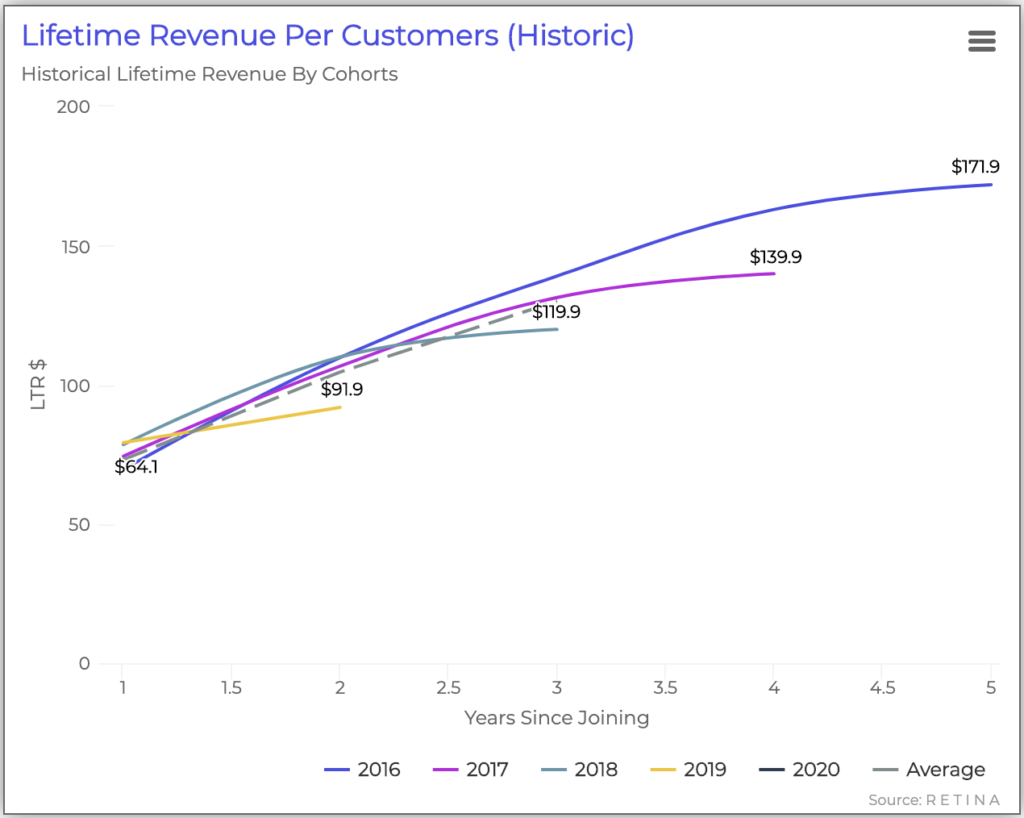Image resolution: width=1024 pixels, height=818 pixels.
Task: Select the LTR $ vertical axis title
Action: [38, 385]
